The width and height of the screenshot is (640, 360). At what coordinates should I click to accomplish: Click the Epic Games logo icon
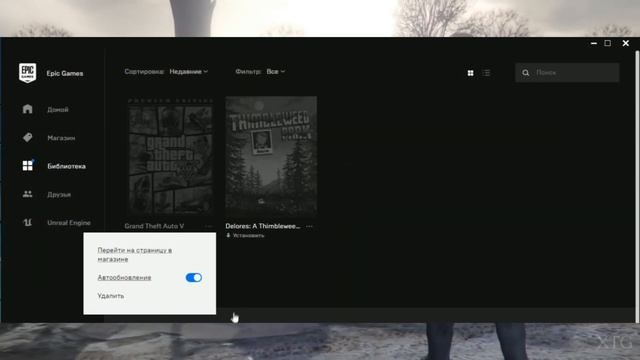tap(27, 73)
